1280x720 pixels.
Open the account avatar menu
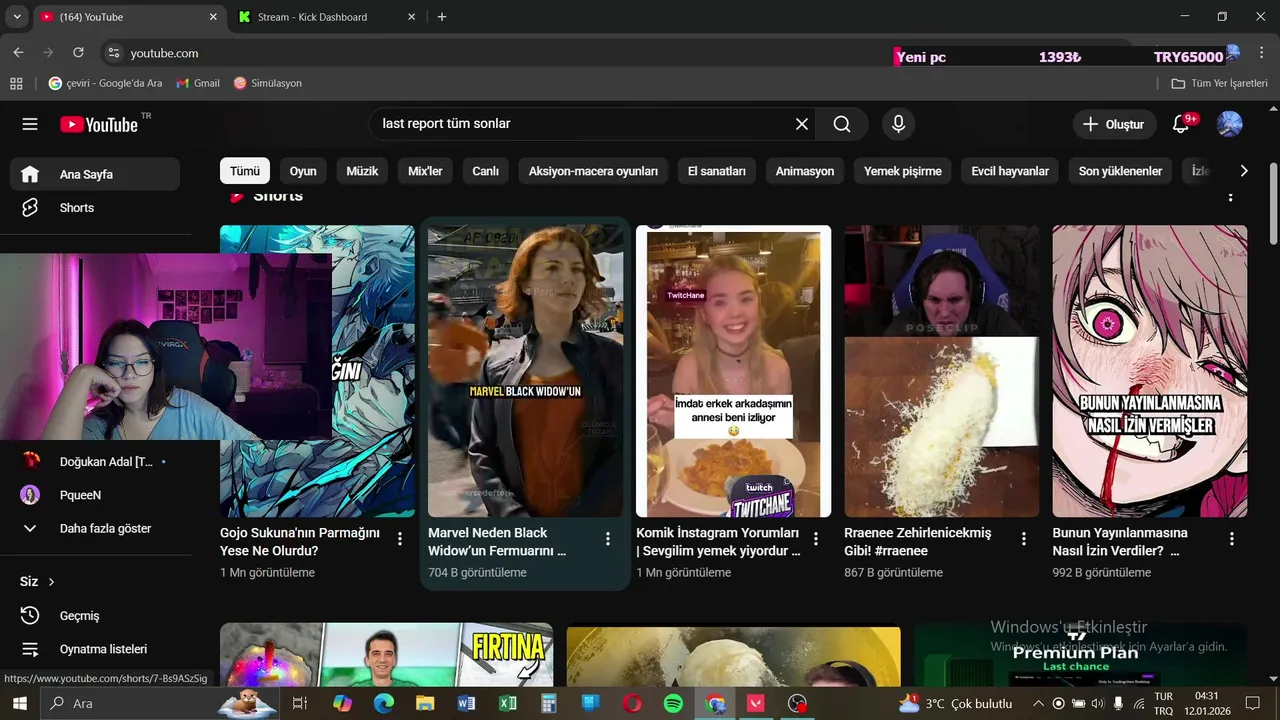click(1229, 124)
